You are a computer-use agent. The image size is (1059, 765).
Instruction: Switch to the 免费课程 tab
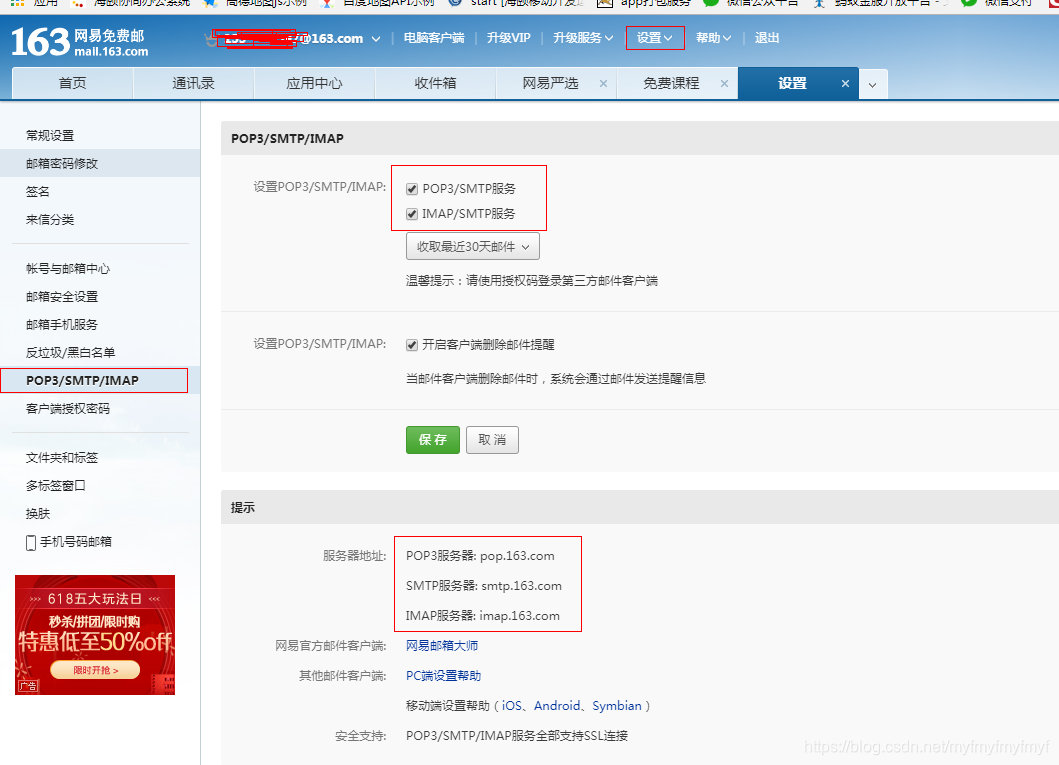pyautogui.click(x=671, y=83)
